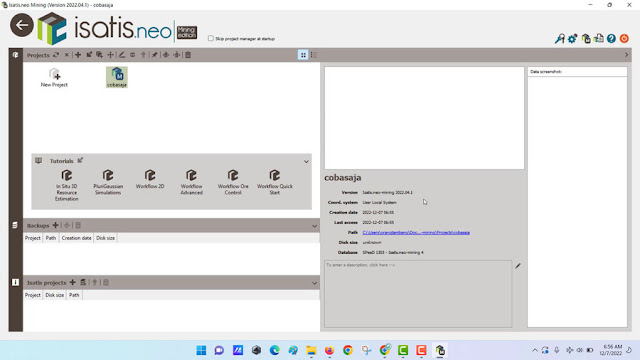Enable Skip project manager at startup
The width and height of the screenshot is (640, 360).
point(211,38)
